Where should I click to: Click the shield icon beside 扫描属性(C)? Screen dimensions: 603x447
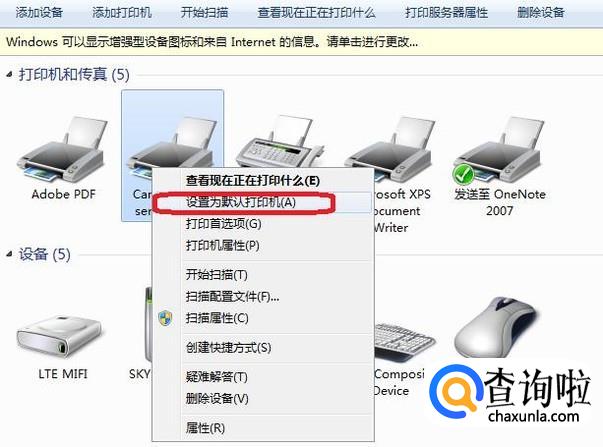point(165,318)
